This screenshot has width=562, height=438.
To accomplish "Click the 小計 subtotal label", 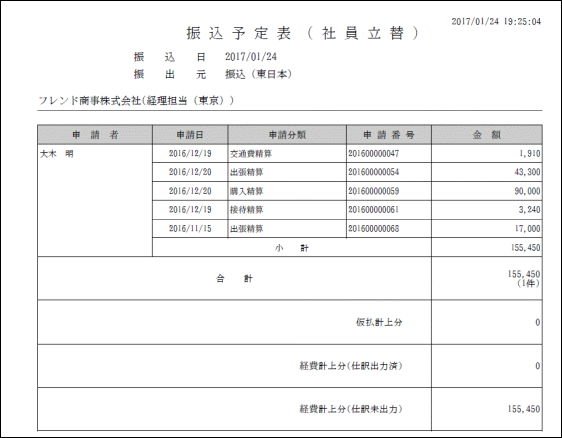I will [x=292, y=248].
